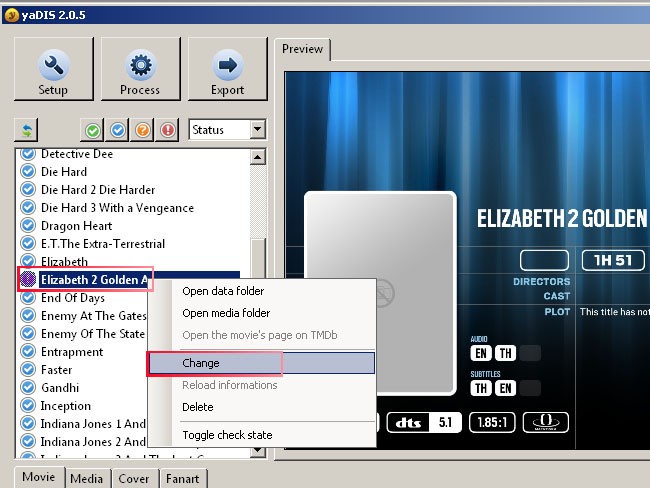Click the TH audio language badge
650x488 pixels.
505,353
